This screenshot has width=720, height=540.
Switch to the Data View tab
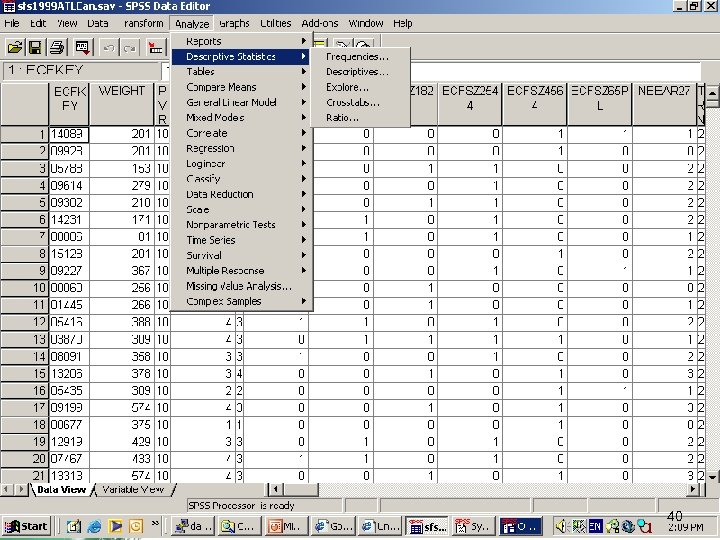pos(62,489)
